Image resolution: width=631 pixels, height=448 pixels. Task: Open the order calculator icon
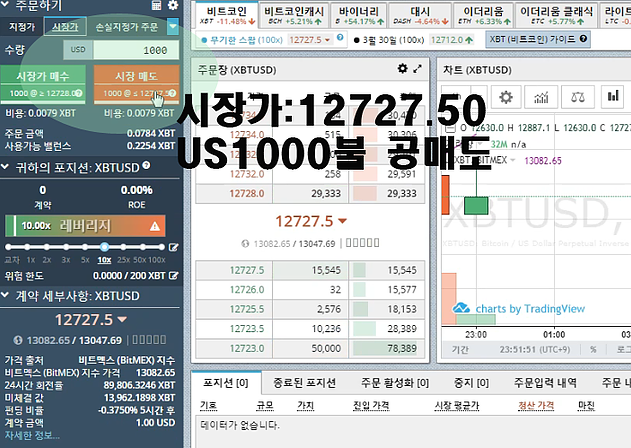point(156,6)
